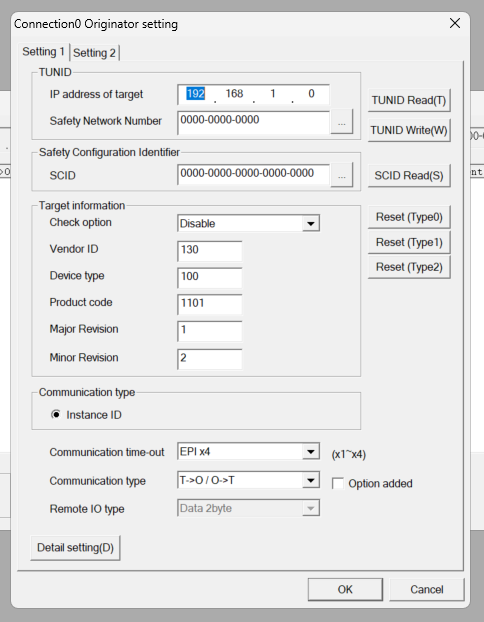Click the Vendor ID field

(209, 251)
